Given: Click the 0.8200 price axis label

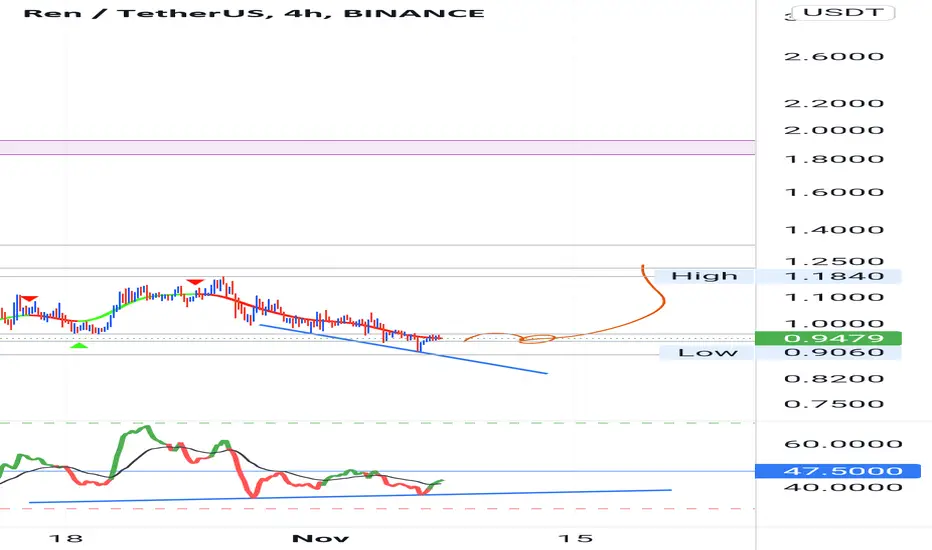Looking at the screenshot, I should click(834, 379).
